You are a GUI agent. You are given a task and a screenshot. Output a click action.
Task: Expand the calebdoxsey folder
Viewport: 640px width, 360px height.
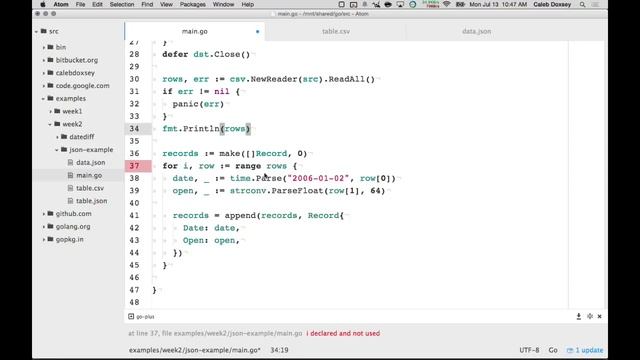point(44,73)
